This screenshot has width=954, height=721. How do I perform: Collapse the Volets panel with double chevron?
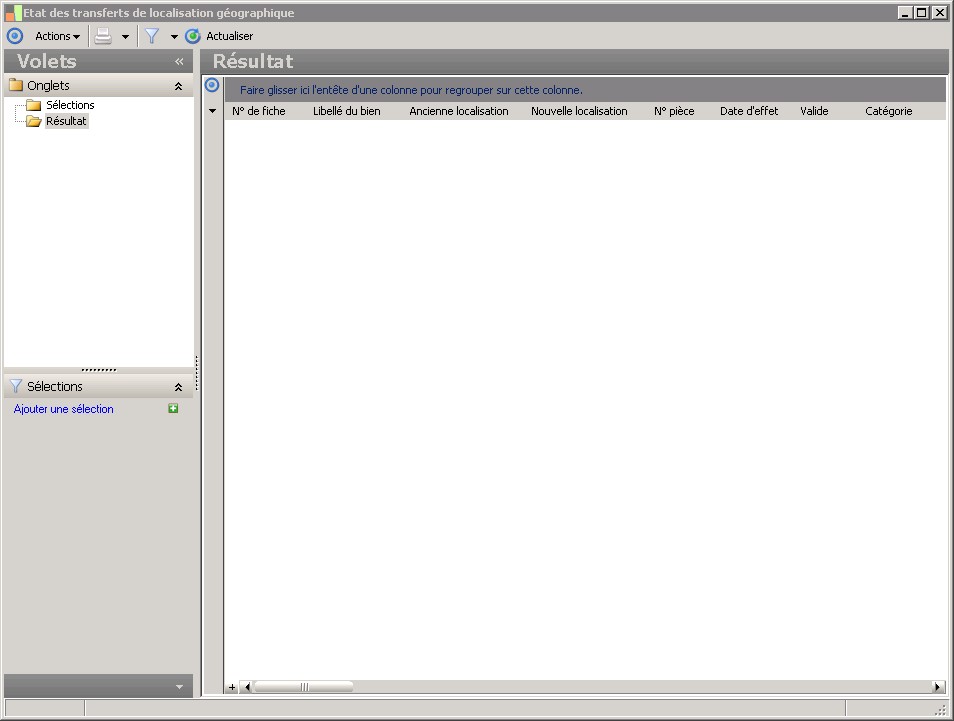pyautogui.click(x=179, y=61)
